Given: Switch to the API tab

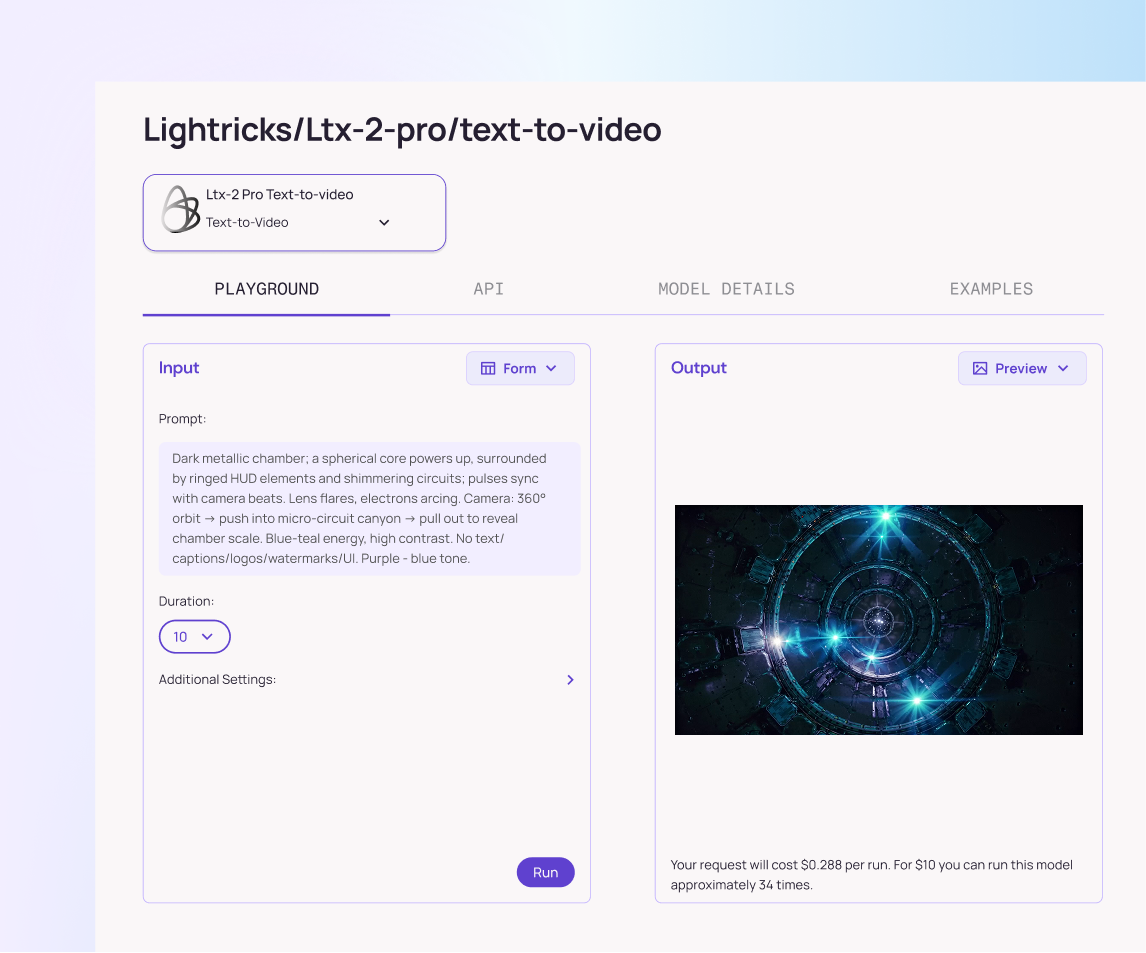Looking at the screenshot, I should click(x=488, y=289).
